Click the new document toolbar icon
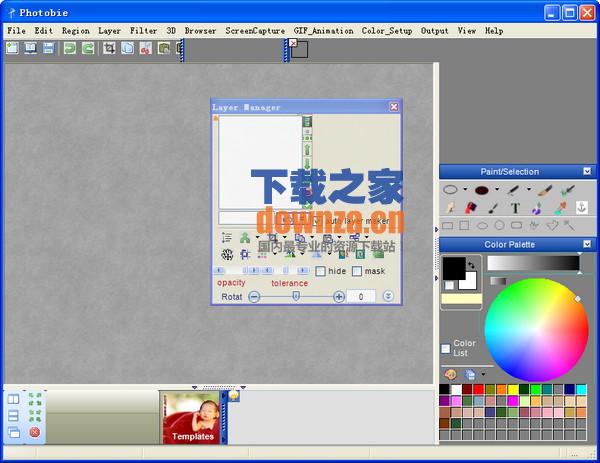600x463 pixels. [x=12, y=48]
